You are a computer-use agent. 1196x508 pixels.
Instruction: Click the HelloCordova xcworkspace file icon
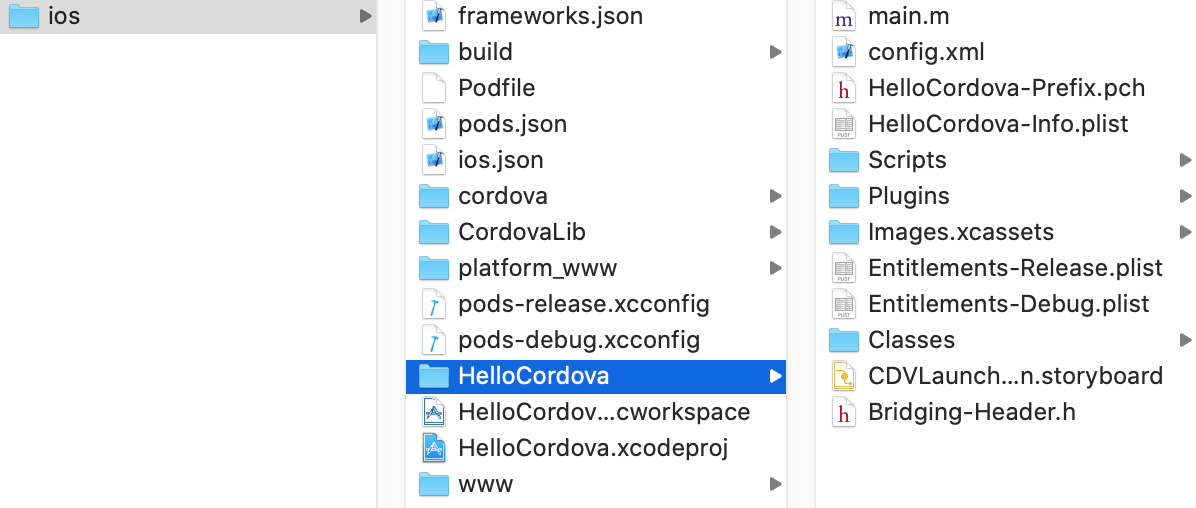tap(433, 412)
